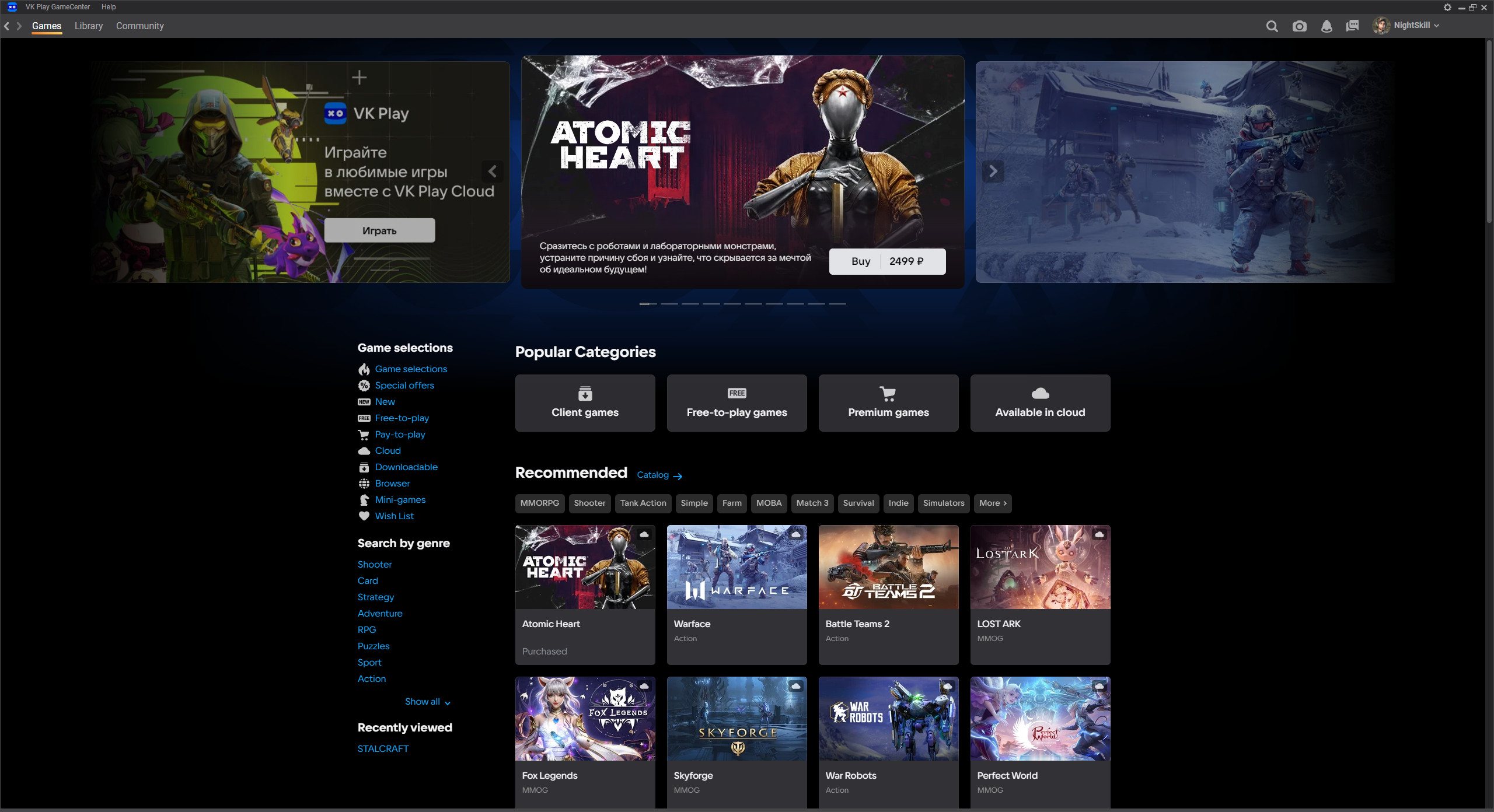Viewport: 1494px width, 812px height.
Task: Filter by the Match 3 tag
Action: pos(812,503)
